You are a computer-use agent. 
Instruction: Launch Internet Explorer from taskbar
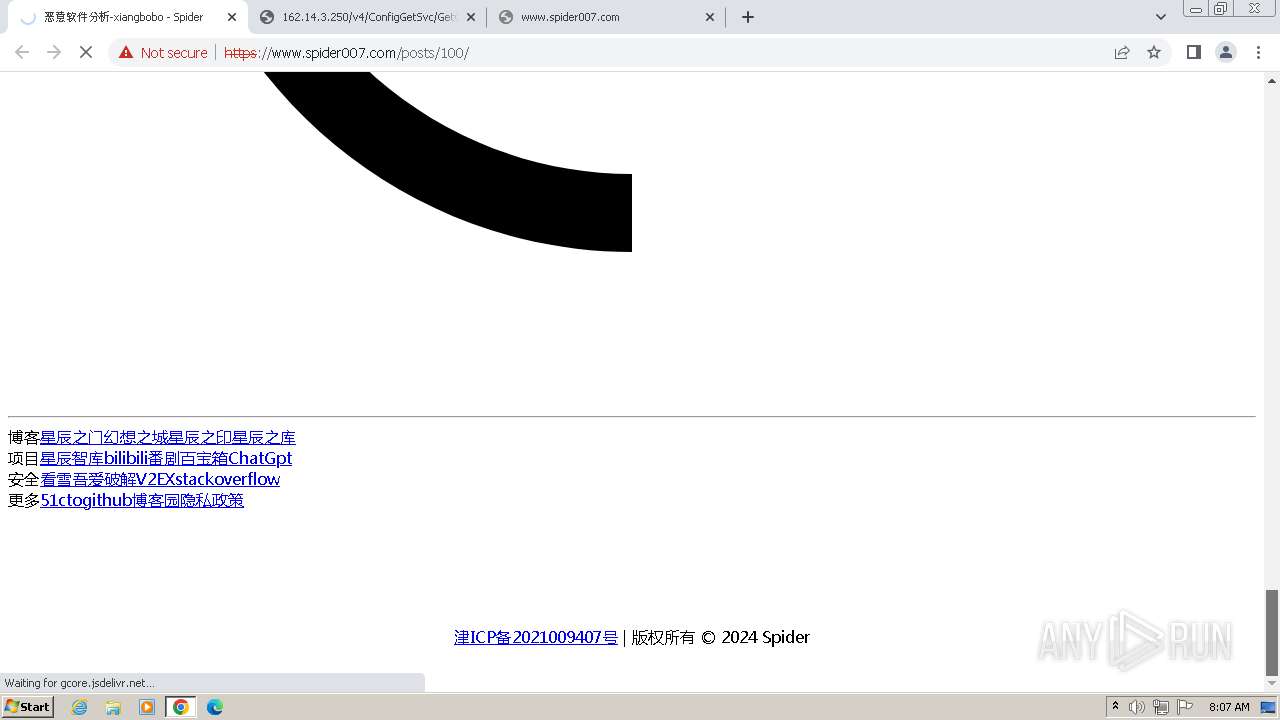(80, 707)
